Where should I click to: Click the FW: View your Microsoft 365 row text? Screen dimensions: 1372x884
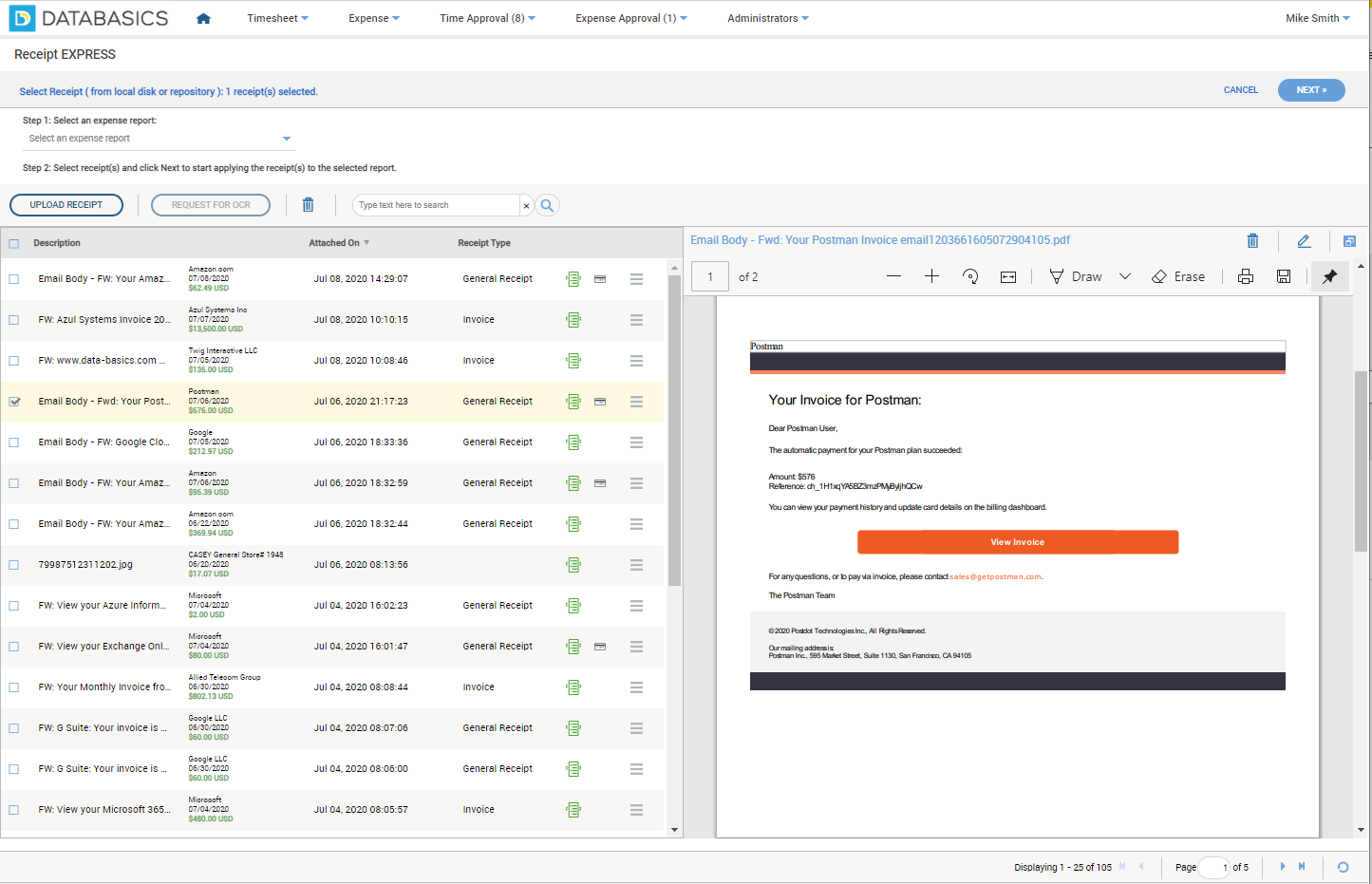pos(104,810)
